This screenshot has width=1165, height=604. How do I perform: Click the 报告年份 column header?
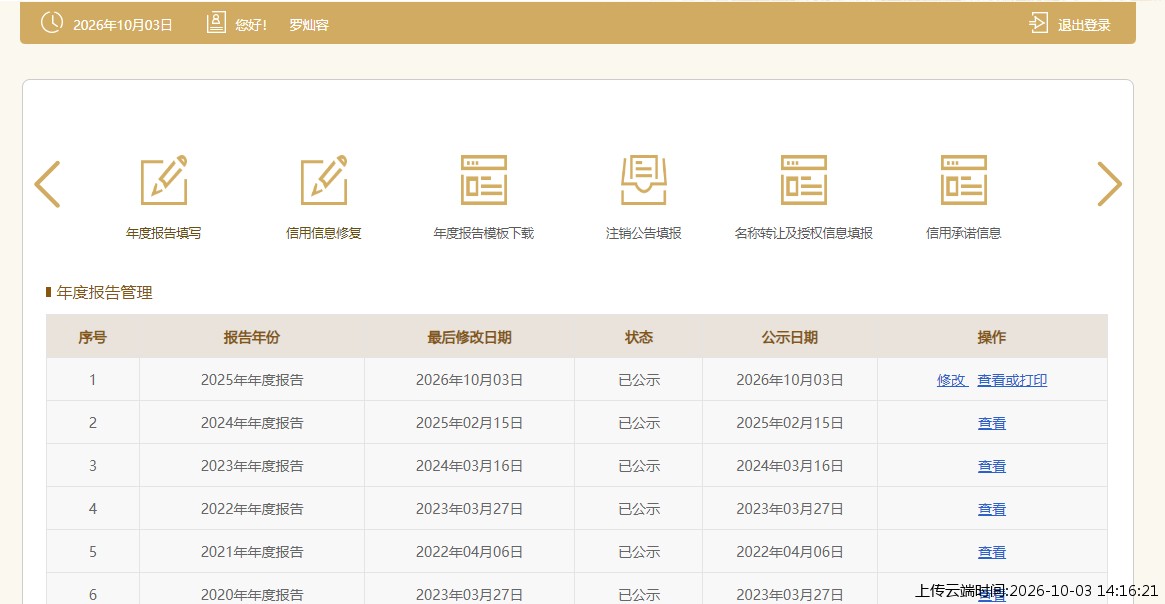coord(252,337)
